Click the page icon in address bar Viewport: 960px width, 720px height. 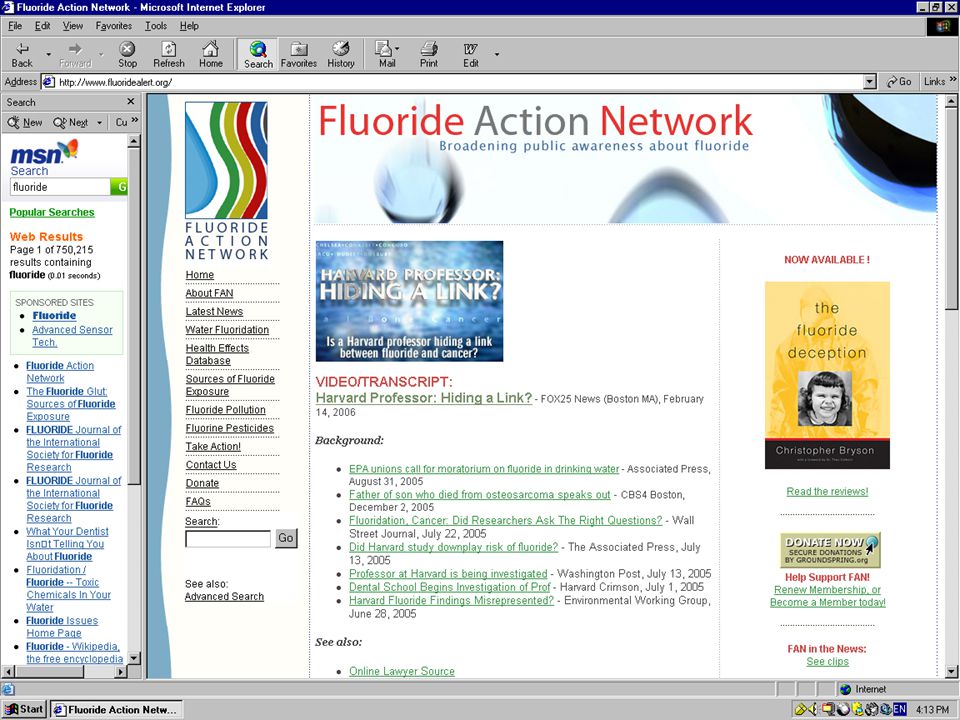click(x=48, y=82)
